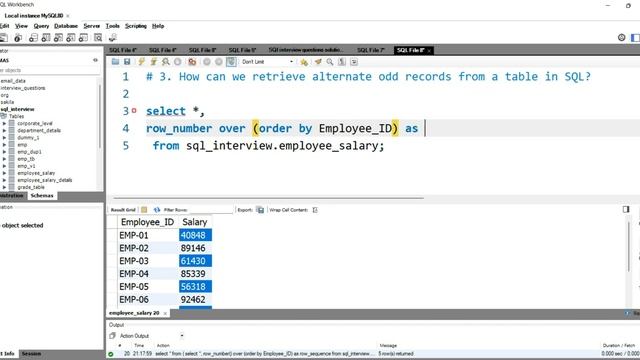Expand the corporate_level table
The height and width of the screenshot is (360, 640).
click(x=4, y=123)
